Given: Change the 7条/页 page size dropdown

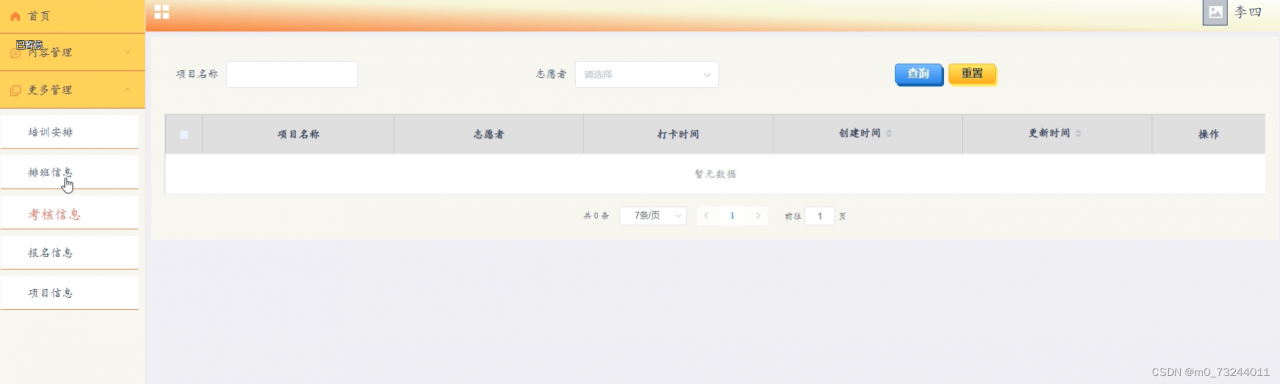Looking at the screenshot, I should (653, 215).
